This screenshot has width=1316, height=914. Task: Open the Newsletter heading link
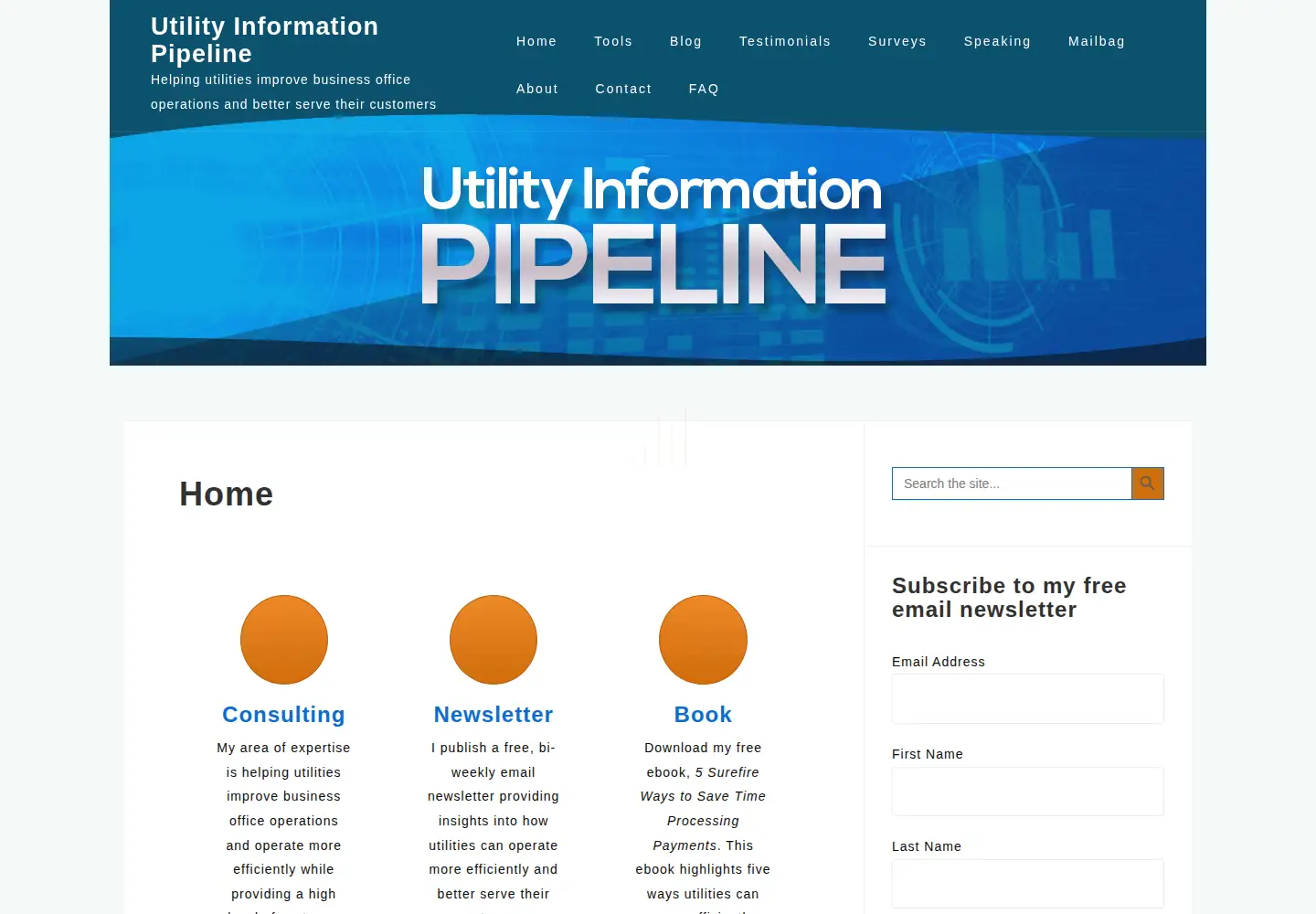(493, 715)
